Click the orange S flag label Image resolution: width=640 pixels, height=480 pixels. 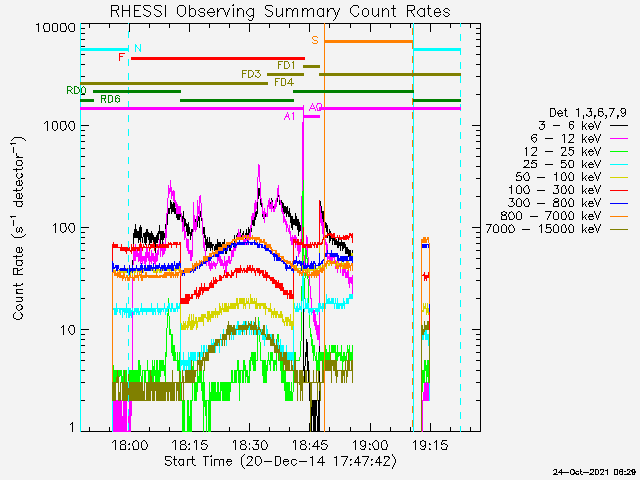click(315, 40)
